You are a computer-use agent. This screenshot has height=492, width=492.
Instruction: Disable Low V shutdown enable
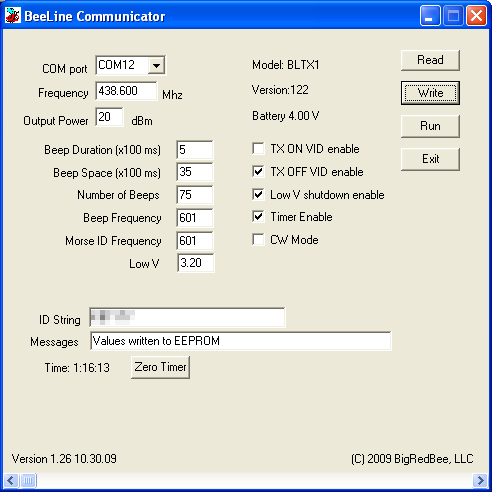[x=258, y=194]
